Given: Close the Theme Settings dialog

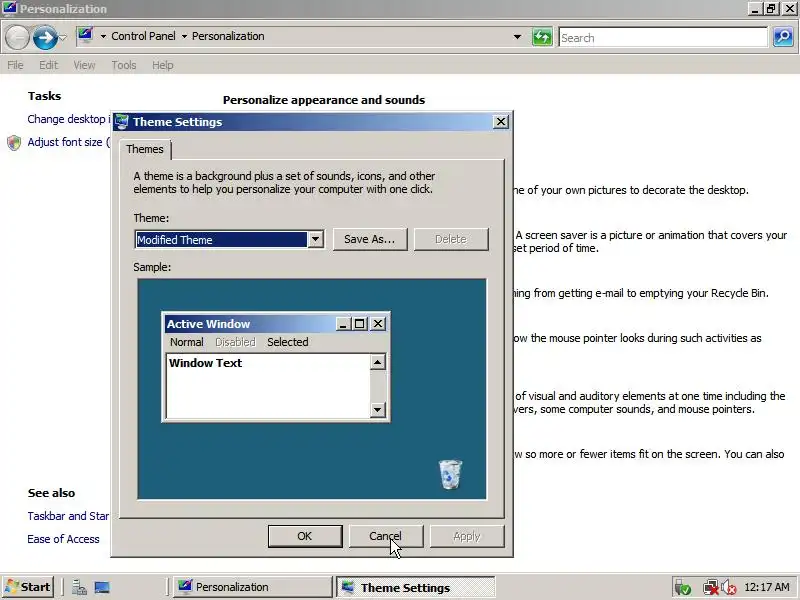Looking at the screenshot, I should pos(501,121).
